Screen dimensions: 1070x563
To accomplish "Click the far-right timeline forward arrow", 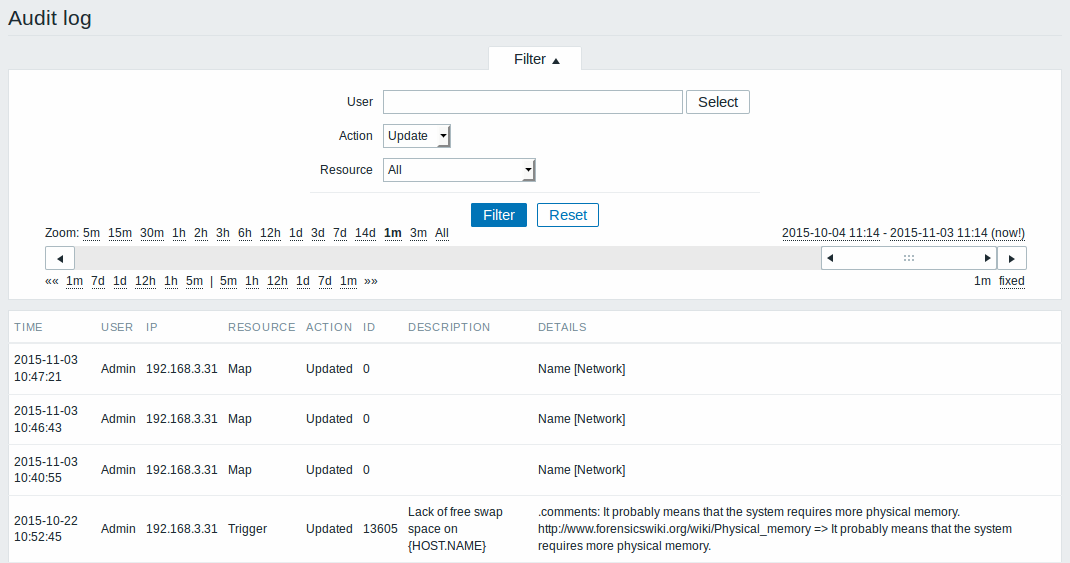I will 1012,259.
